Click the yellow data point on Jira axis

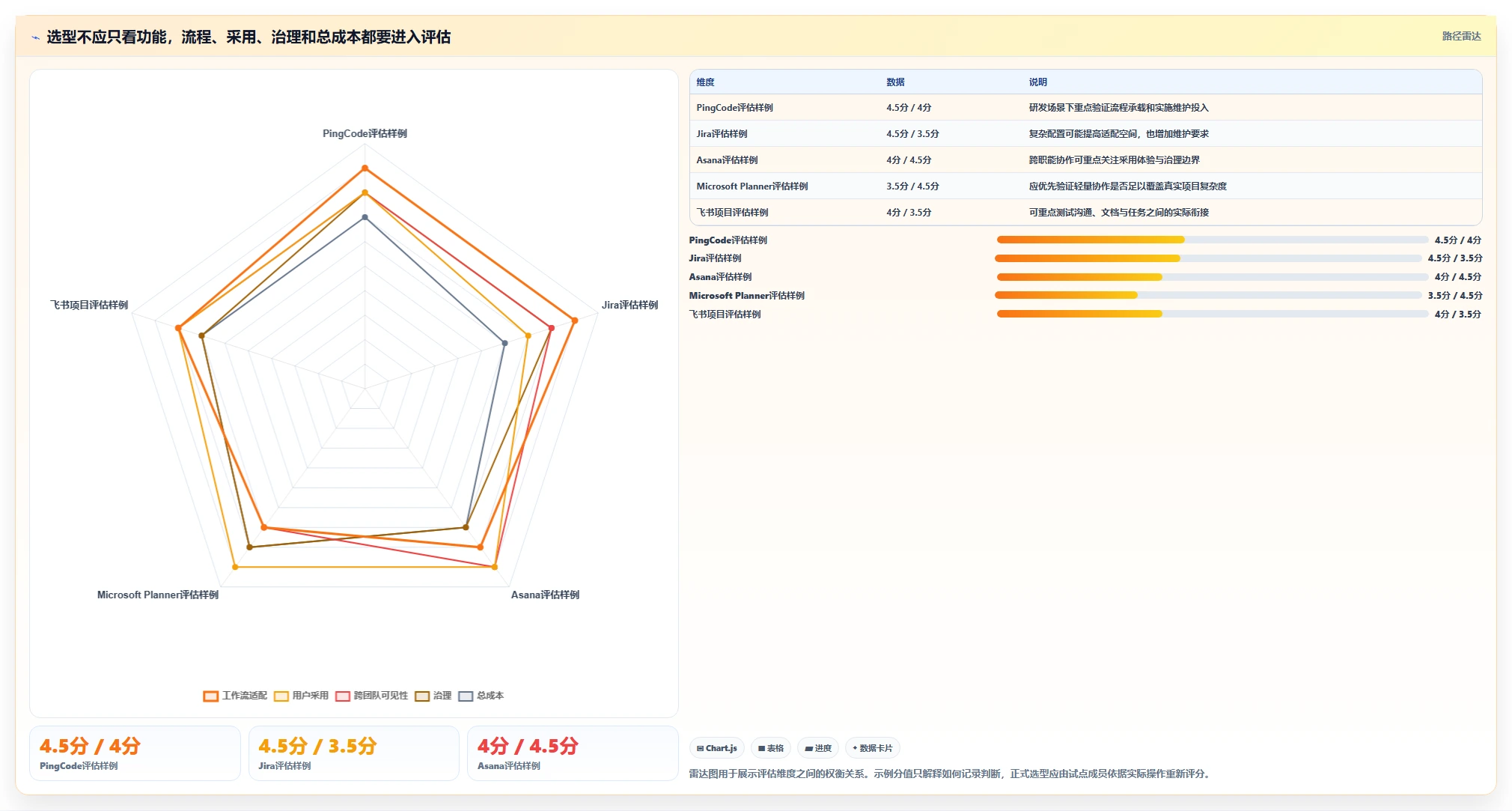tap(528, 335)
